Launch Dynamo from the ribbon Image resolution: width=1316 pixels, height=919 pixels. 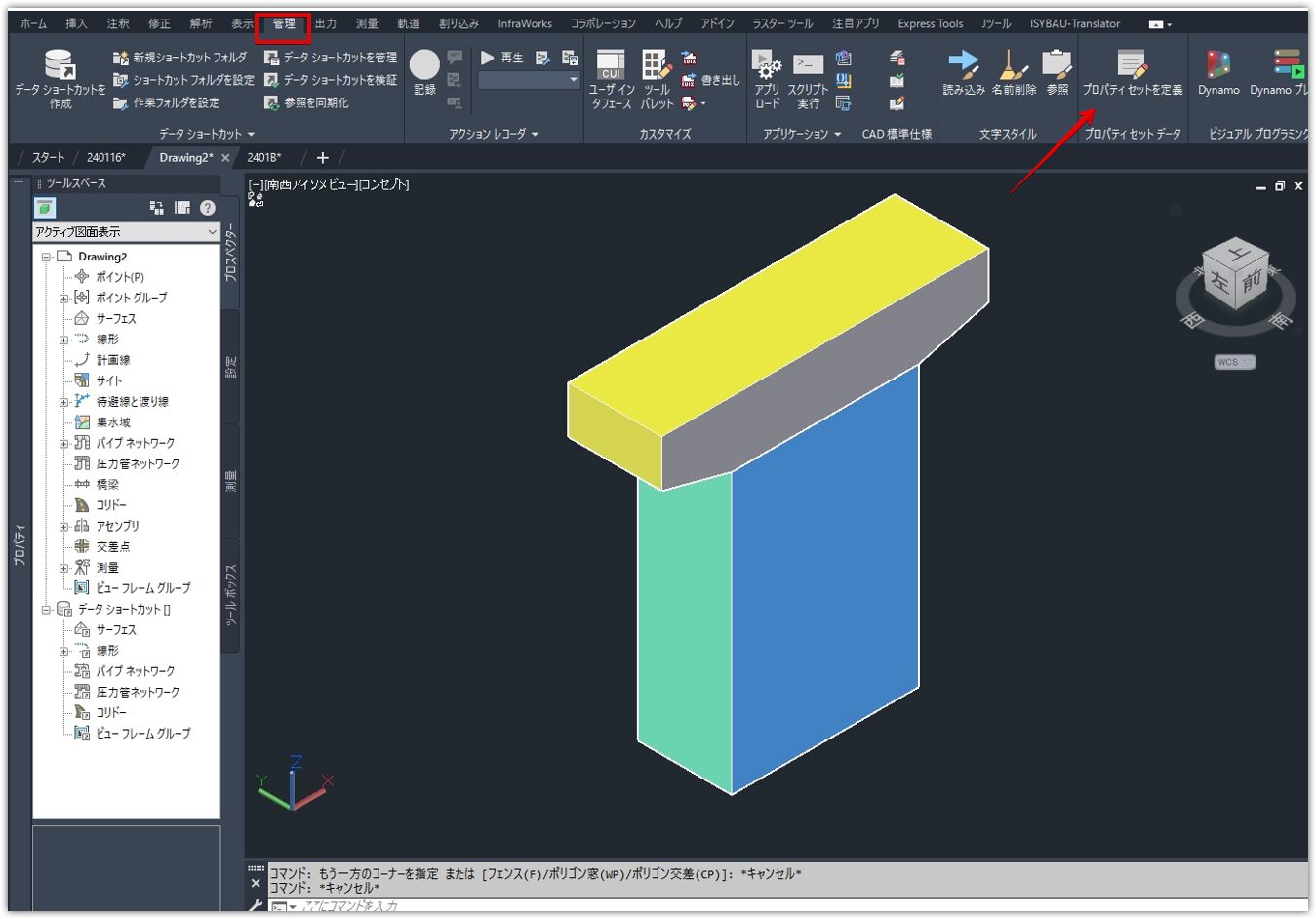pyautogui.click(x=1217, y=65)
